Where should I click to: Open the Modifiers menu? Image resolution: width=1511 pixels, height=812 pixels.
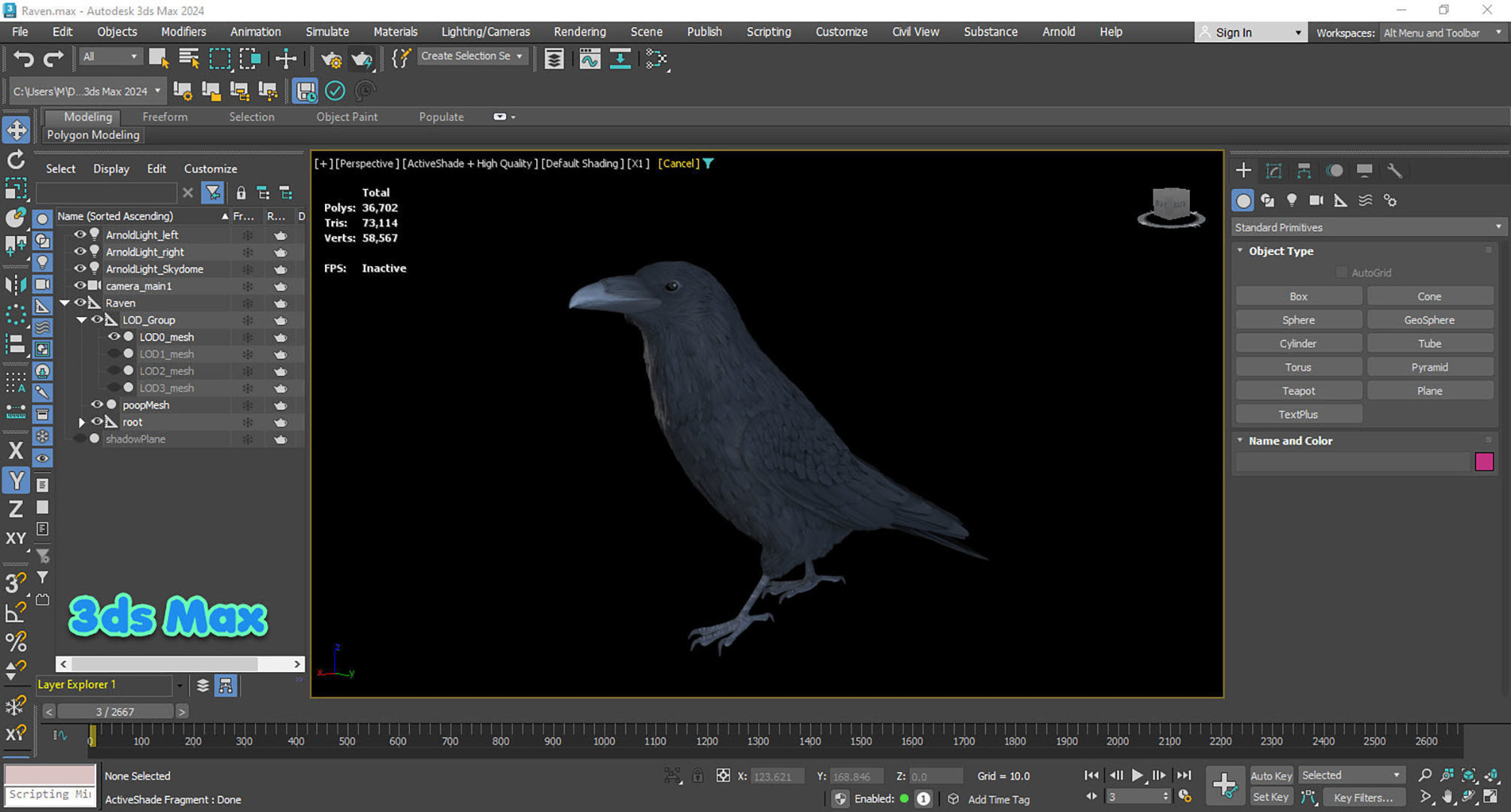pyautogui.click(x=183, y=32)
